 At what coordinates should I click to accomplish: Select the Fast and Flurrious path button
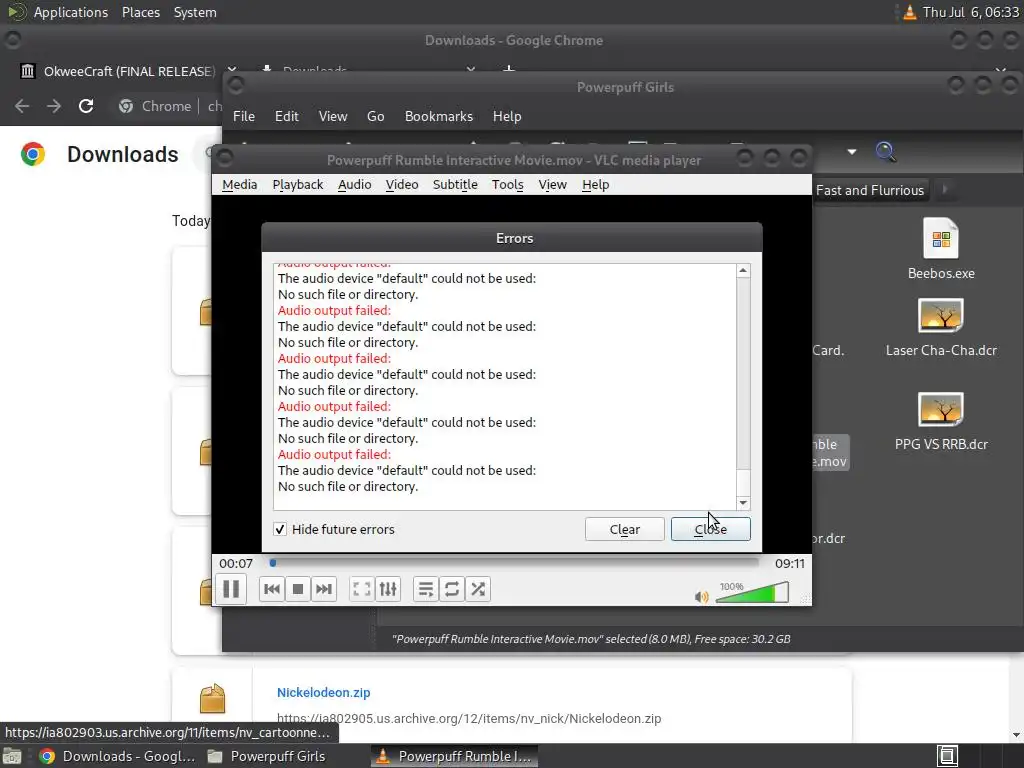click(870, 190)
